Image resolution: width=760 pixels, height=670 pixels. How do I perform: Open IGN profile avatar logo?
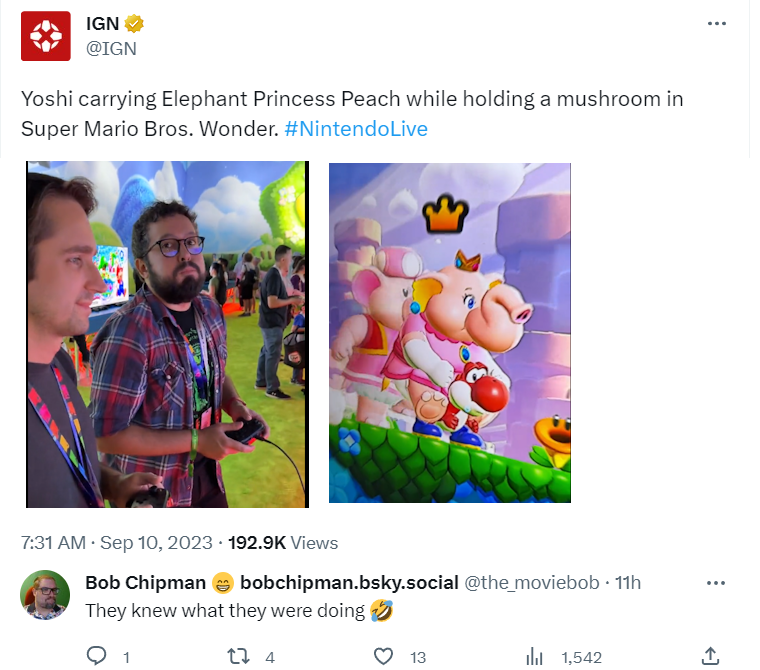[45, 36]
